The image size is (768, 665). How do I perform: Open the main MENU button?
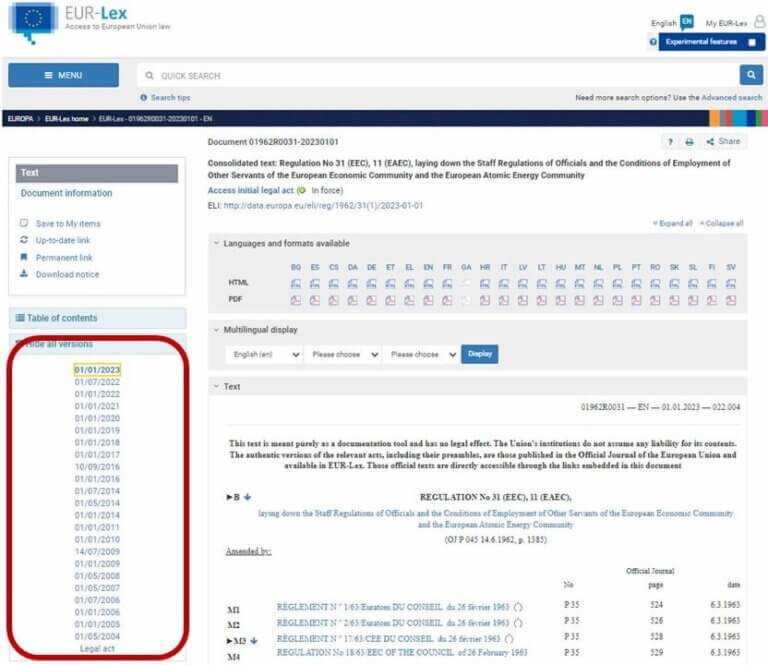click(63, 75)
